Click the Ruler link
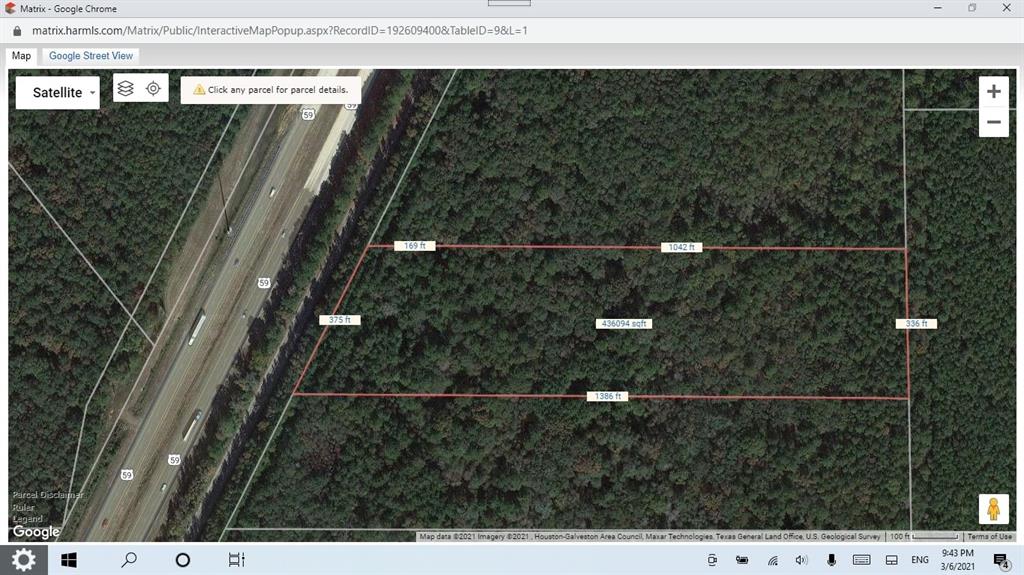 (23, 507)
